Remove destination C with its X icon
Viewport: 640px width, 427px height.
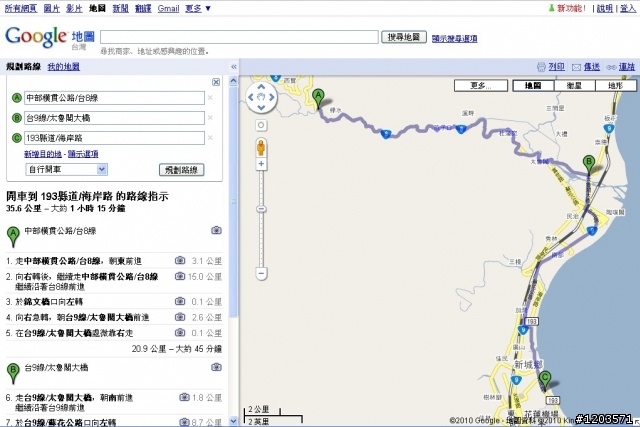pyautogui.click(x=210, y=138)
